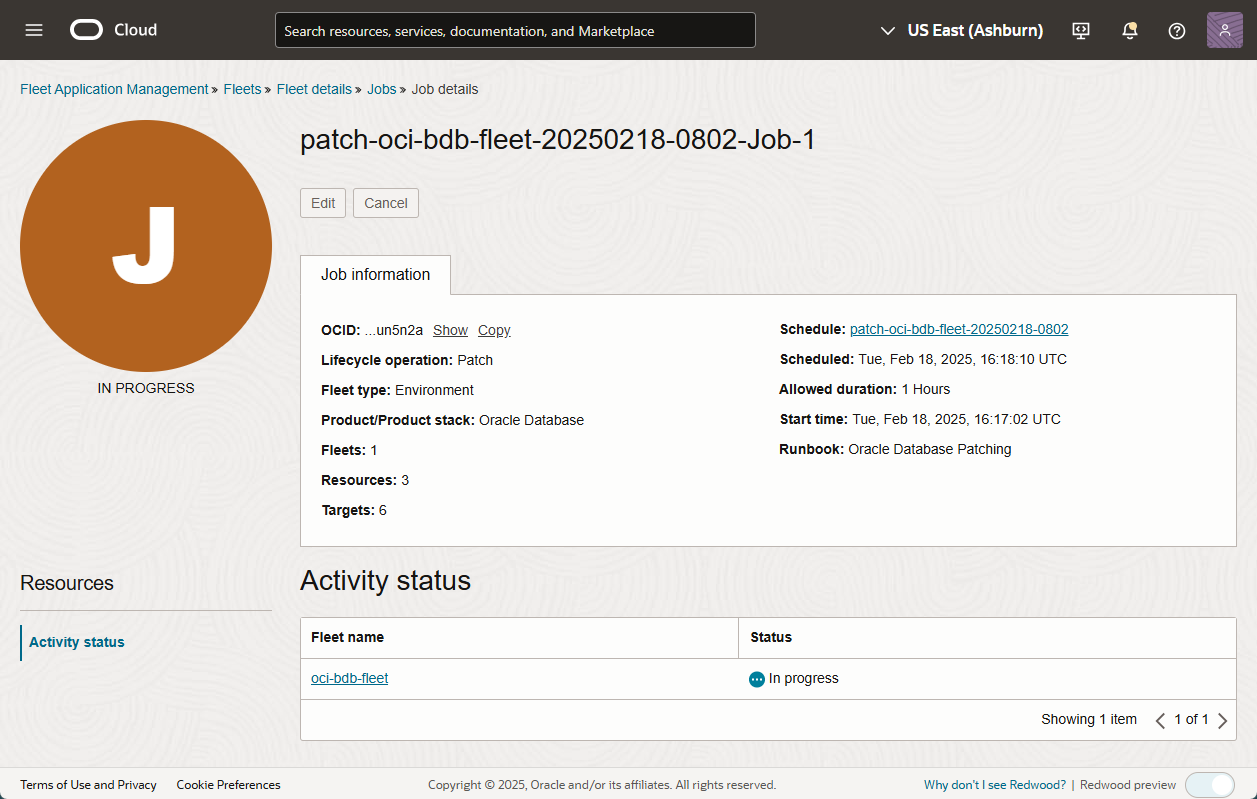Open the navigation hamburger menu
Screen dimensions: 1257x799
33,29
